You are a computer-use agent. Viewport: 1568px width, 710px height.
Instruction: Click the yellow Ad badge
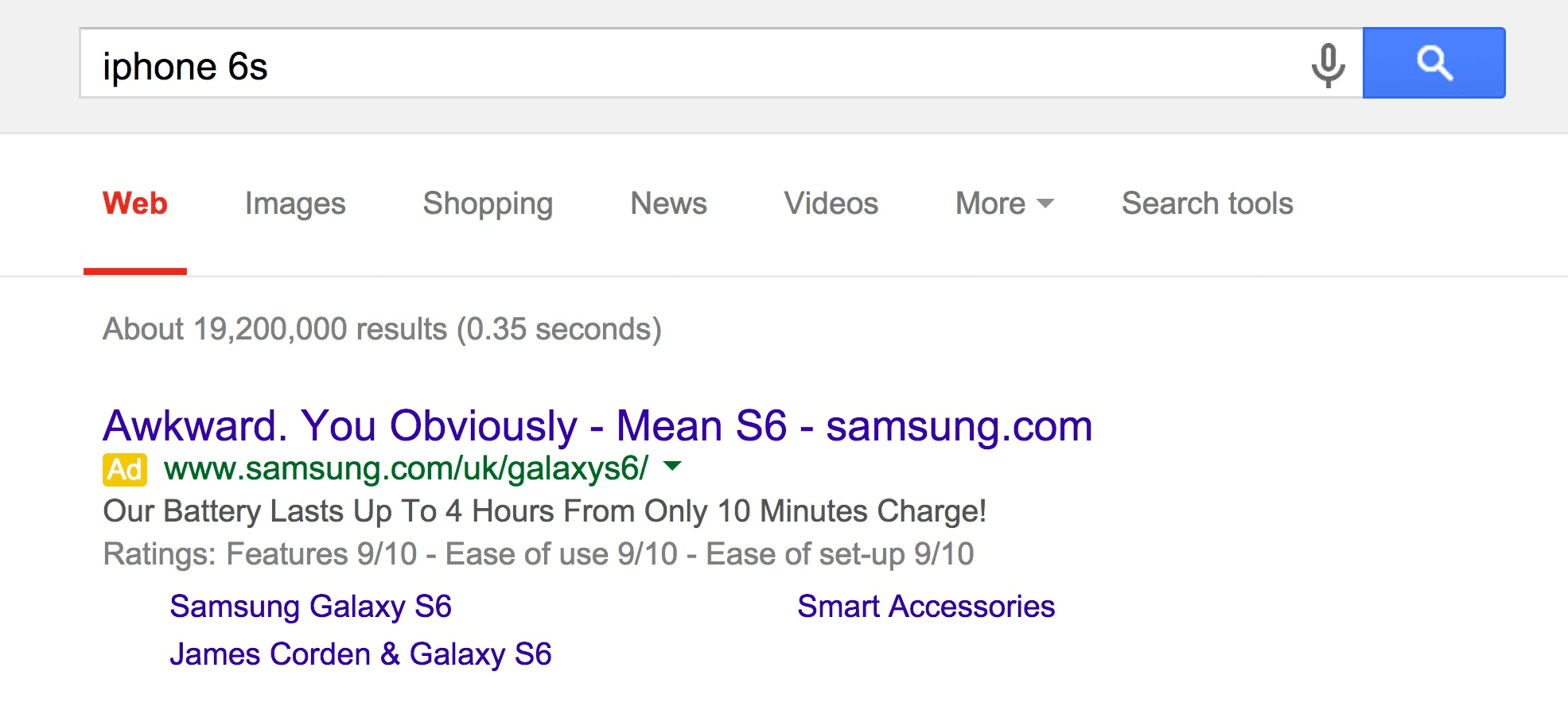[x=124, y=469]
